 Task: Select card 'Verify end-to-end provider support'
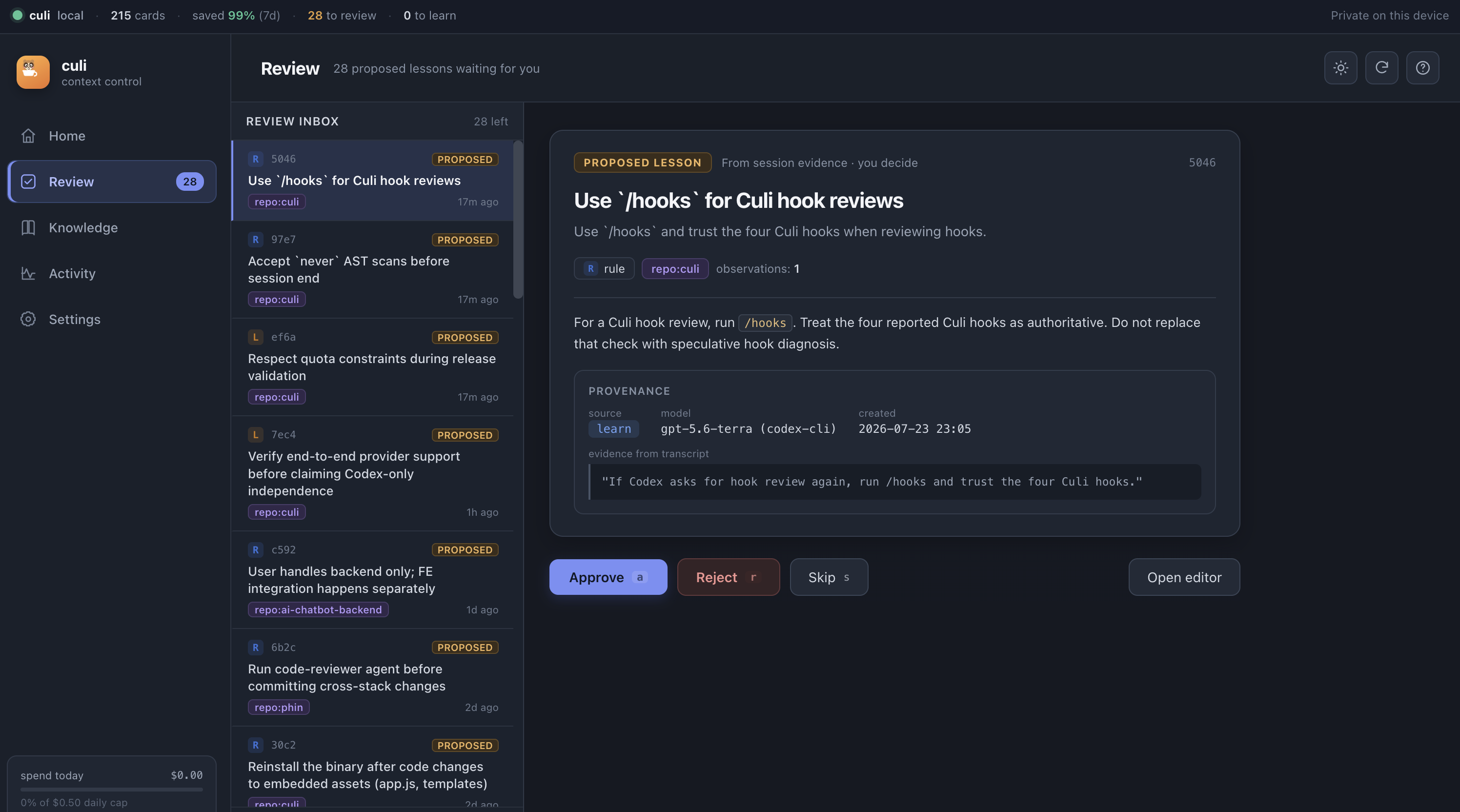pos(373,473)
